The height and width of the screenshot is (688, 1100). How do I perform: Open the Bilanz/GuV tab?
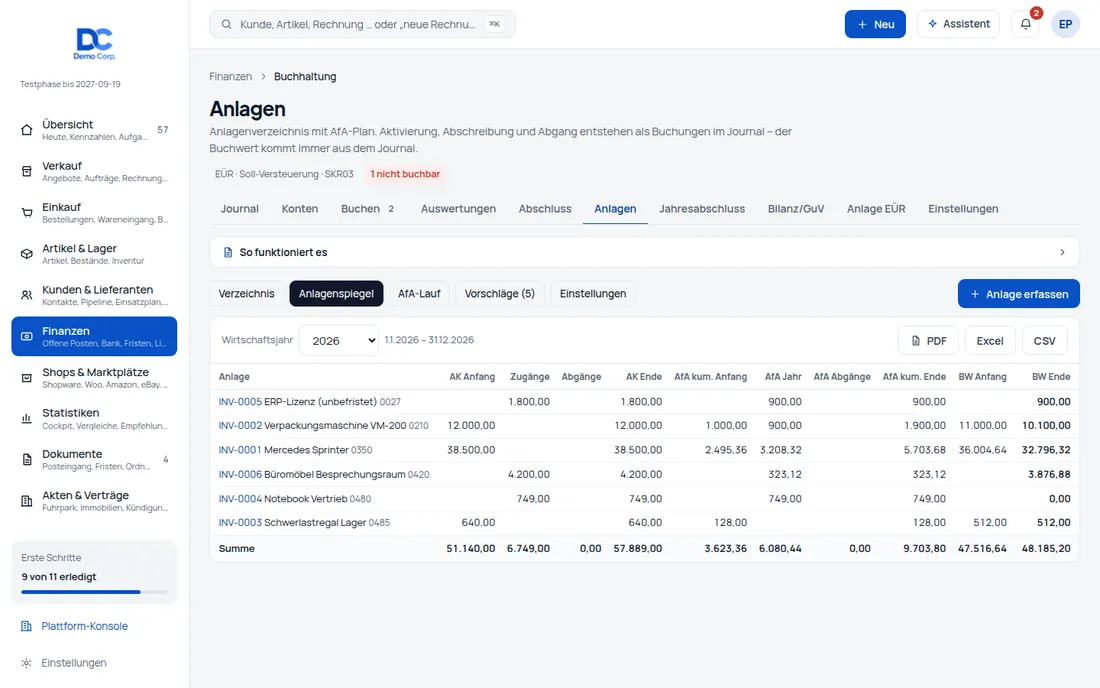[x=796, y=209]
